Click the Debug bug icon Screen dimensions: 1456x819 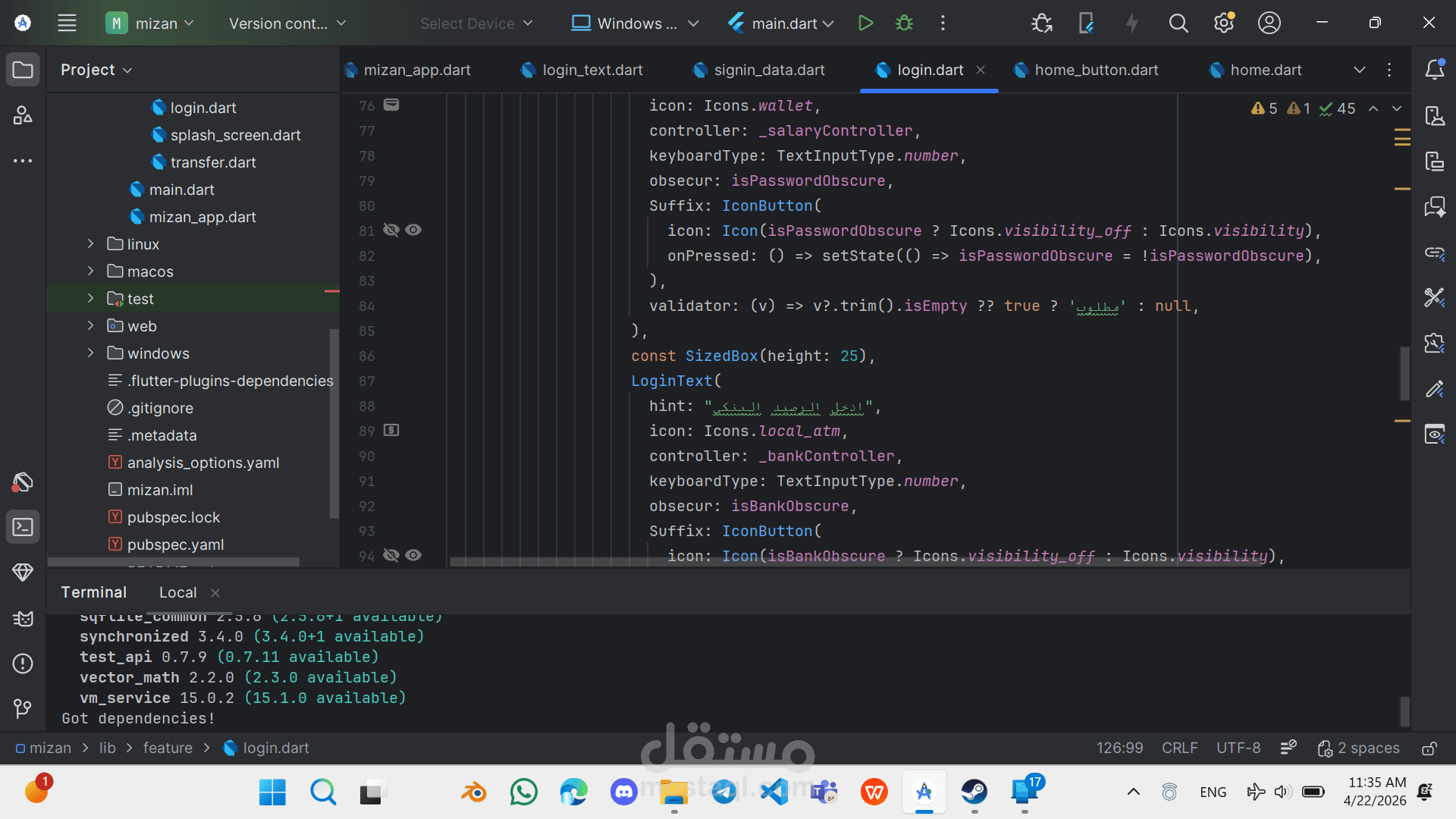point(904,24)
